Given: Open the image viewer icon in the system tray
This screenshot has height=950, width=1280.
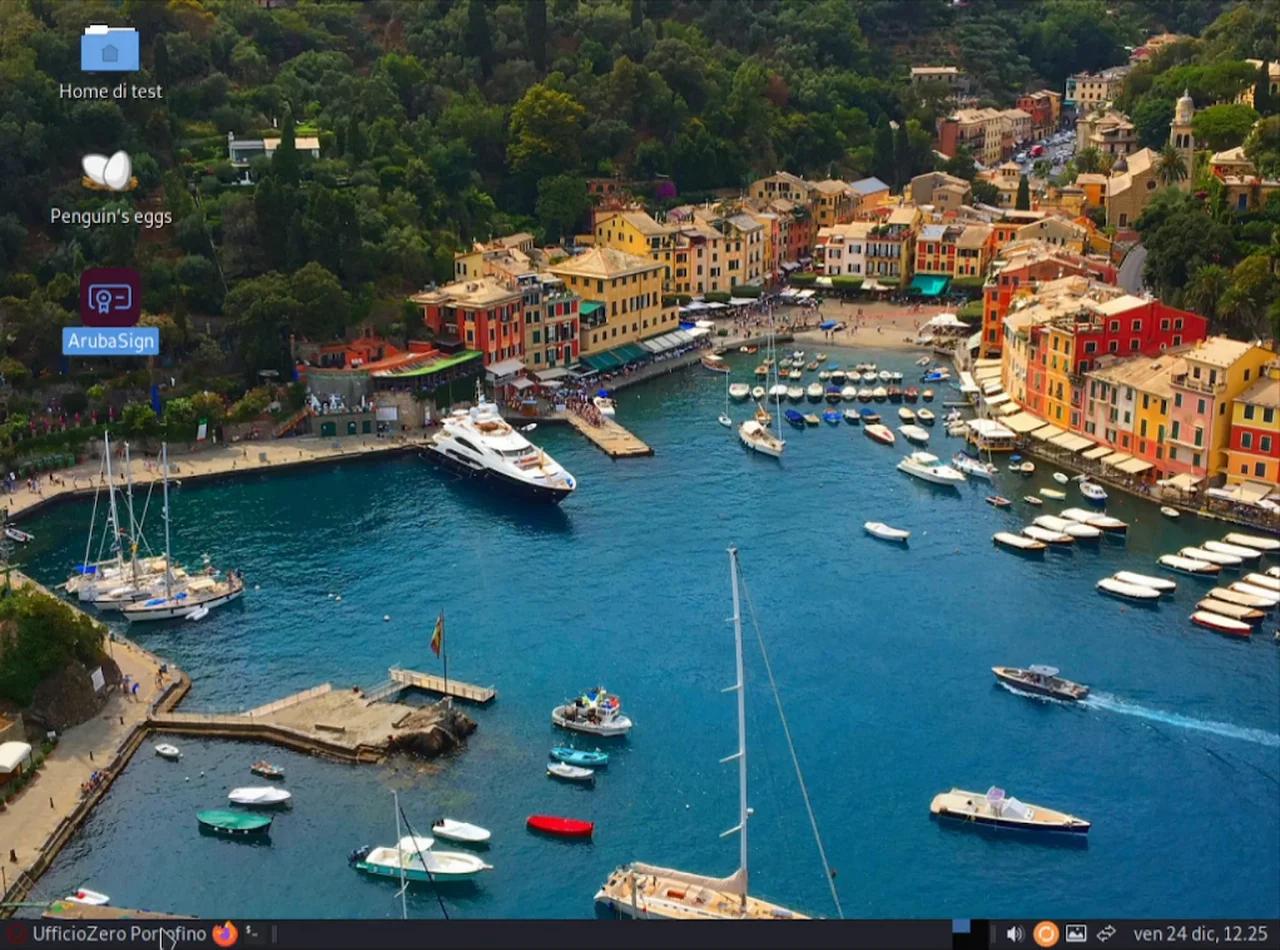Looking at the screenshot, I should (1075, 932).
